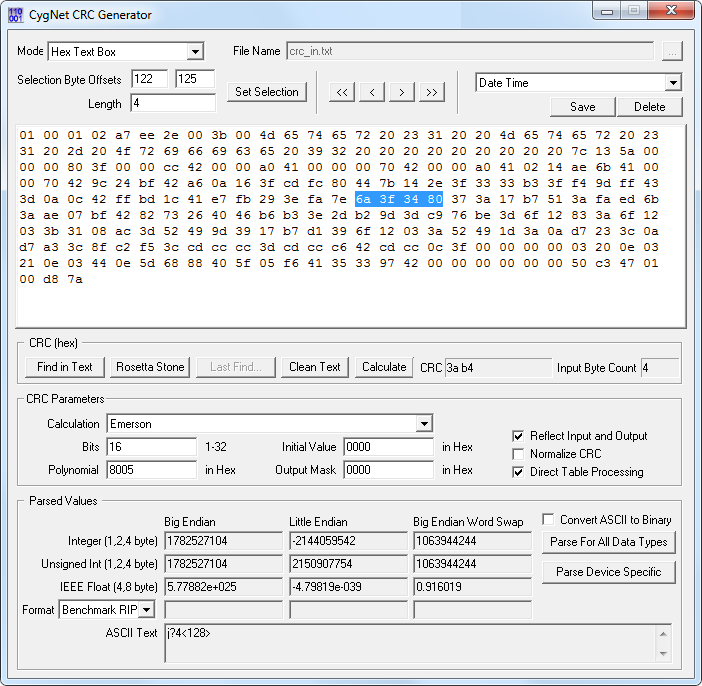Click Little Endian Unsigned Int 2150907754
Viewport: 702px width, 686px height.
[348, 564]
